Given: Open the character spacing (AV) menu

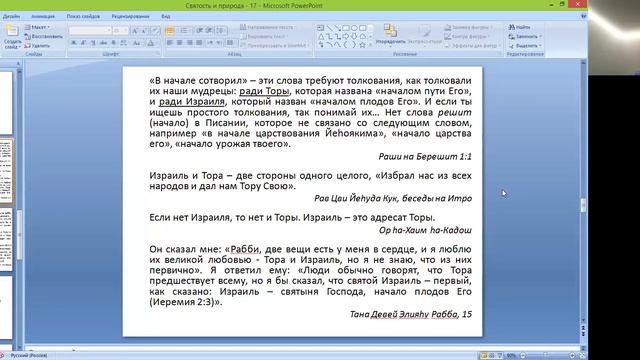Looking at the screenshot, I should tap(124, 43).
